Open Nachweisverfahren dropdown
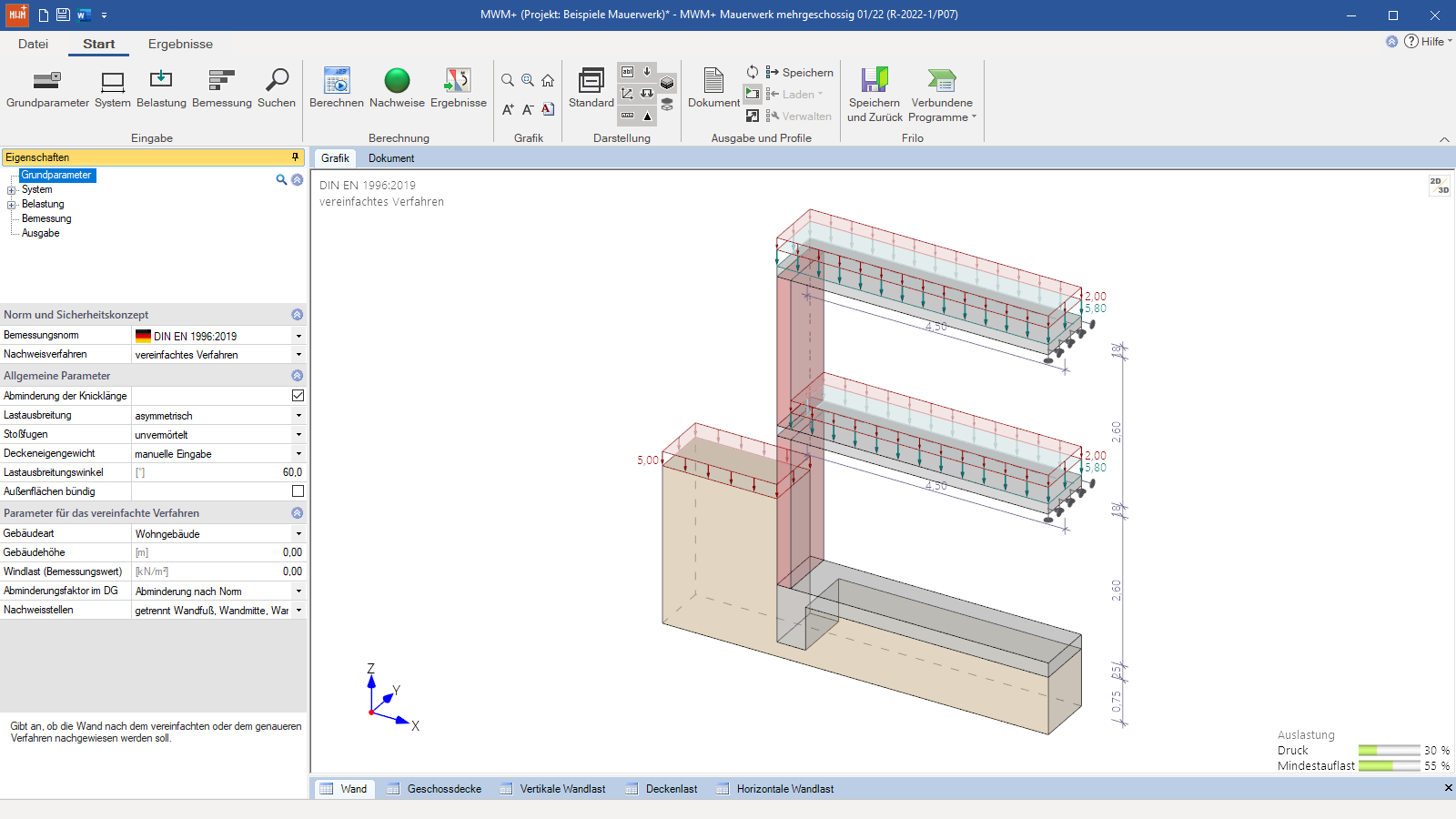Image resolution: width=1456 pixels, height=819 pixels. click(x=298, y=355)
